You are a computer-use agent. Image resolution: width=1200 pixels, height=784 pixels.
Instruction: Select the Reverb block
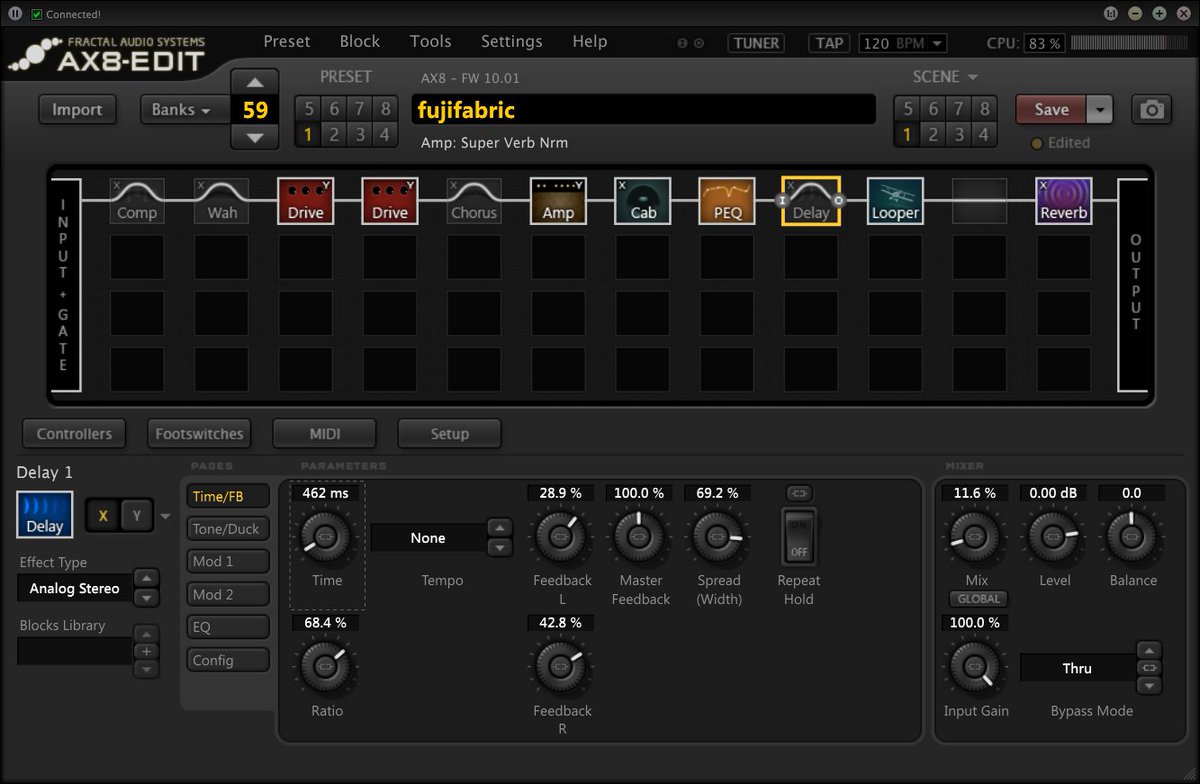point(1064,201)
